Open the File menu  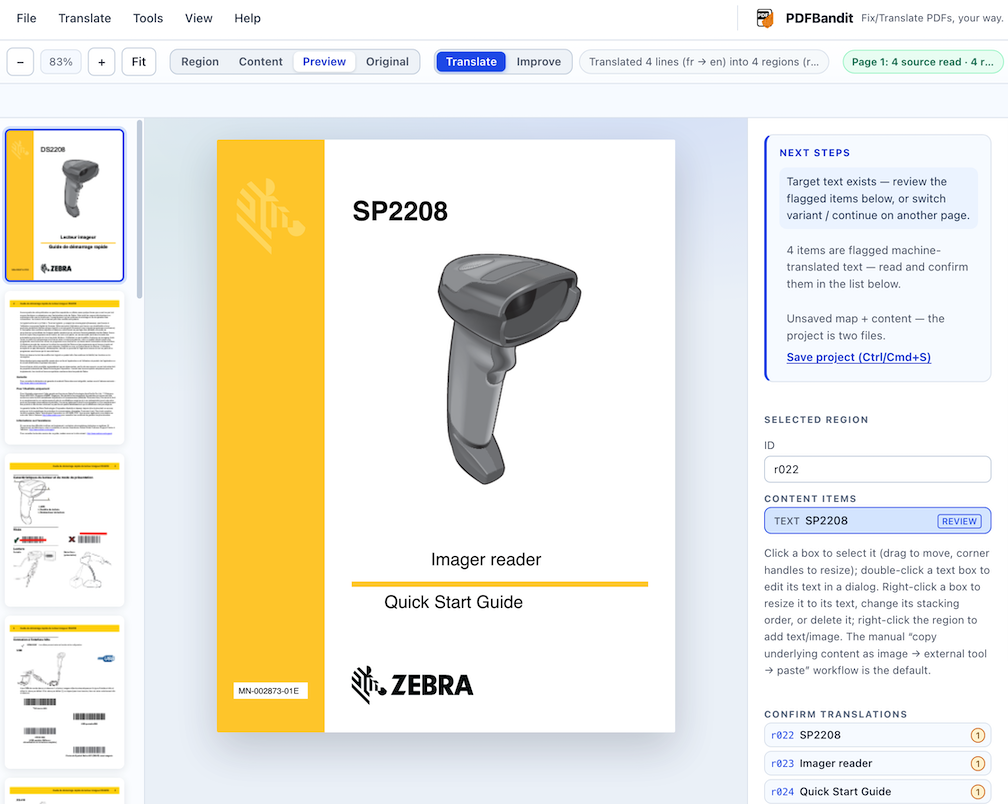click(26, 18)
